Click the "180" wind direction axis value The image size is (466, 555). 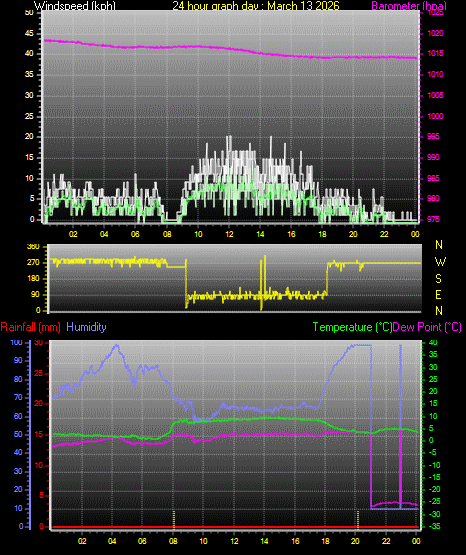(x=34, y=279)
